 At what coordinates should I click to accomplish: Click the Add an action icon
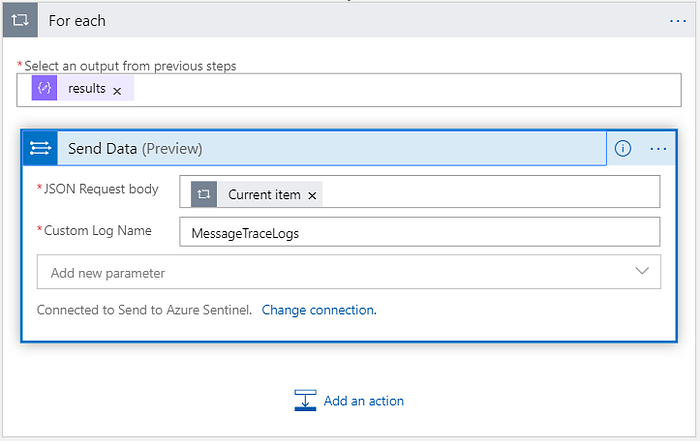click(305, 400)
